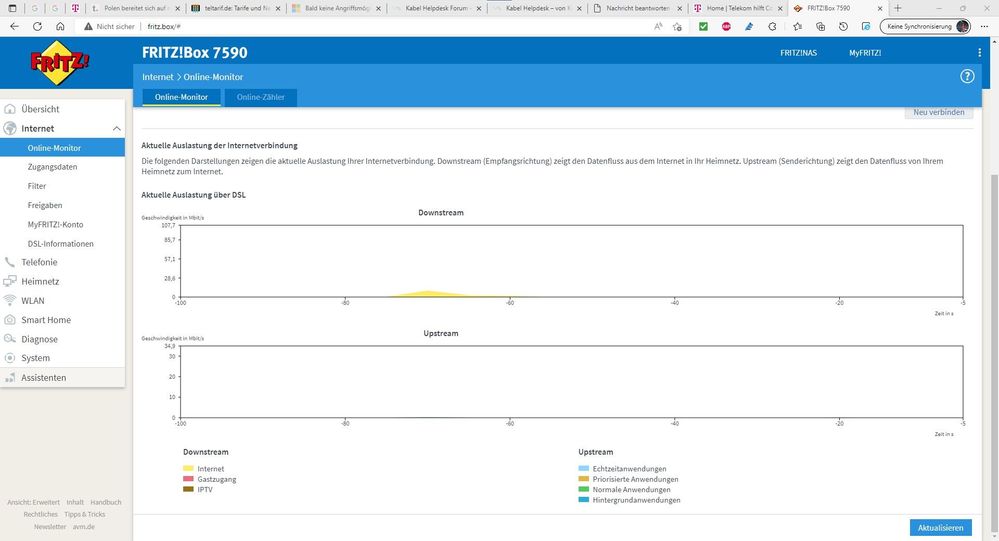Screen dimensions: 999x541
Task: Open MyFRITZ!-Konto menu entry
Action: [x=55, y=224]
